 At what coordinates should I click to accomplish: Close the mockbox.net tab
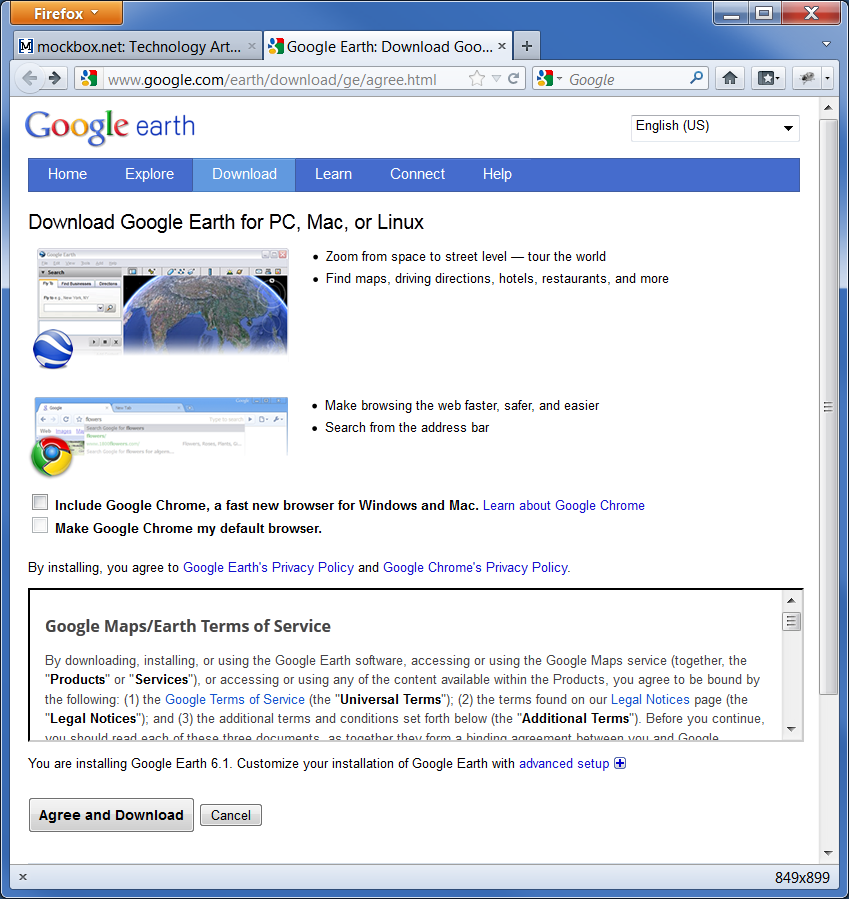click(252, 46)
